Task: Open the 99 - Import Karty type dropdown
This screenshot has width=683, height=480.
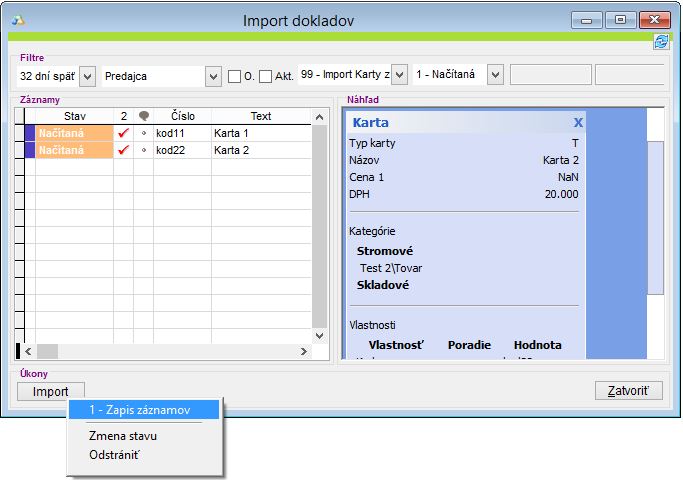Action: pyautogui.click(x=399, y=76)
